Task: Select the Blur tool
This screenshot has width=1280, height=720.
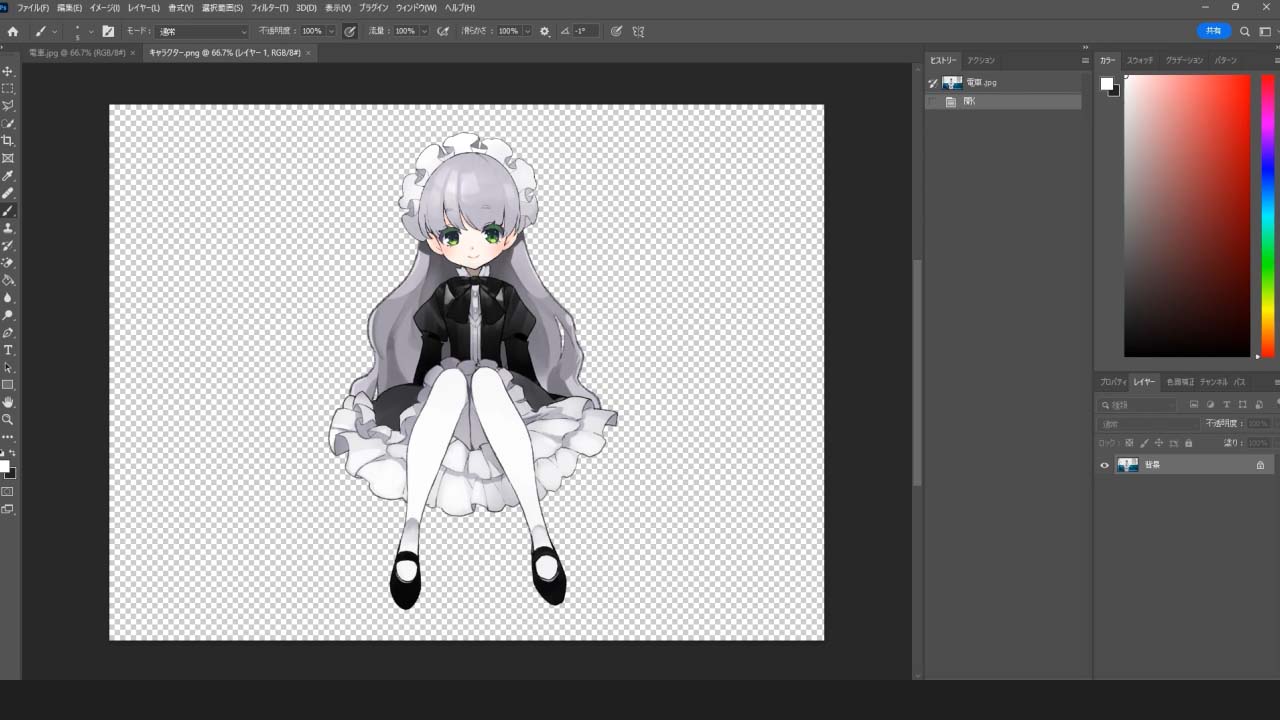Action: [x=8, y=298]
